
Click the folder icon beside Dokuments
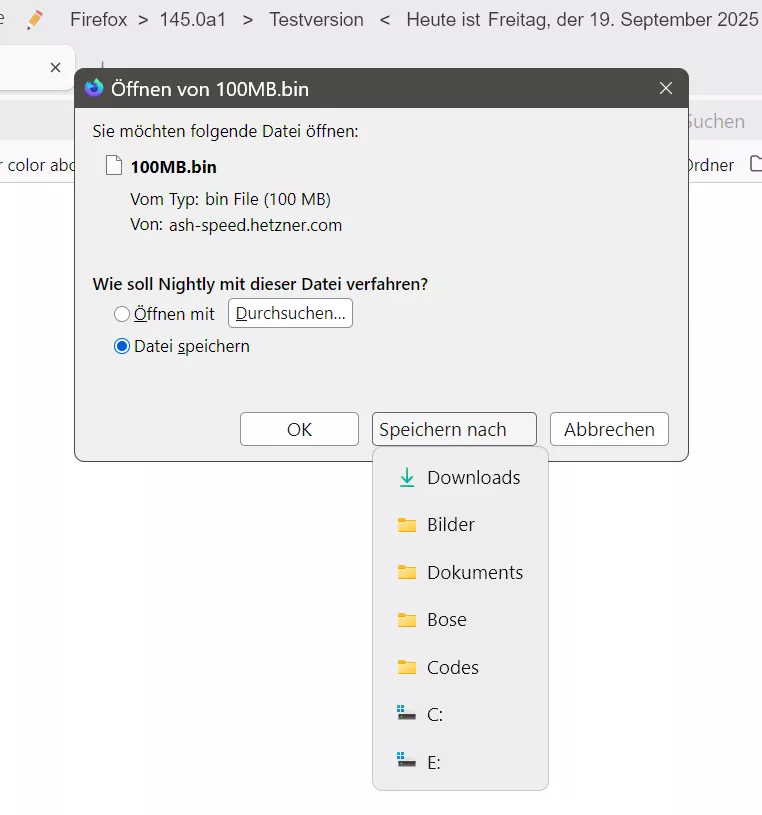407,572
